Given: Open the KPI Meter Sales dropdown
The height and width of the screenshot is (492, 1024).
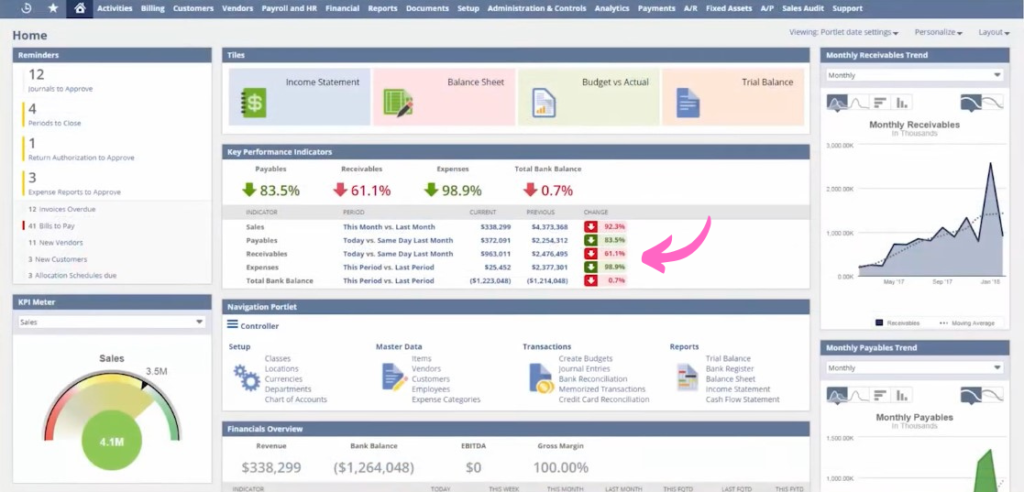Looking at the screenshot, I should coord(110,322).
